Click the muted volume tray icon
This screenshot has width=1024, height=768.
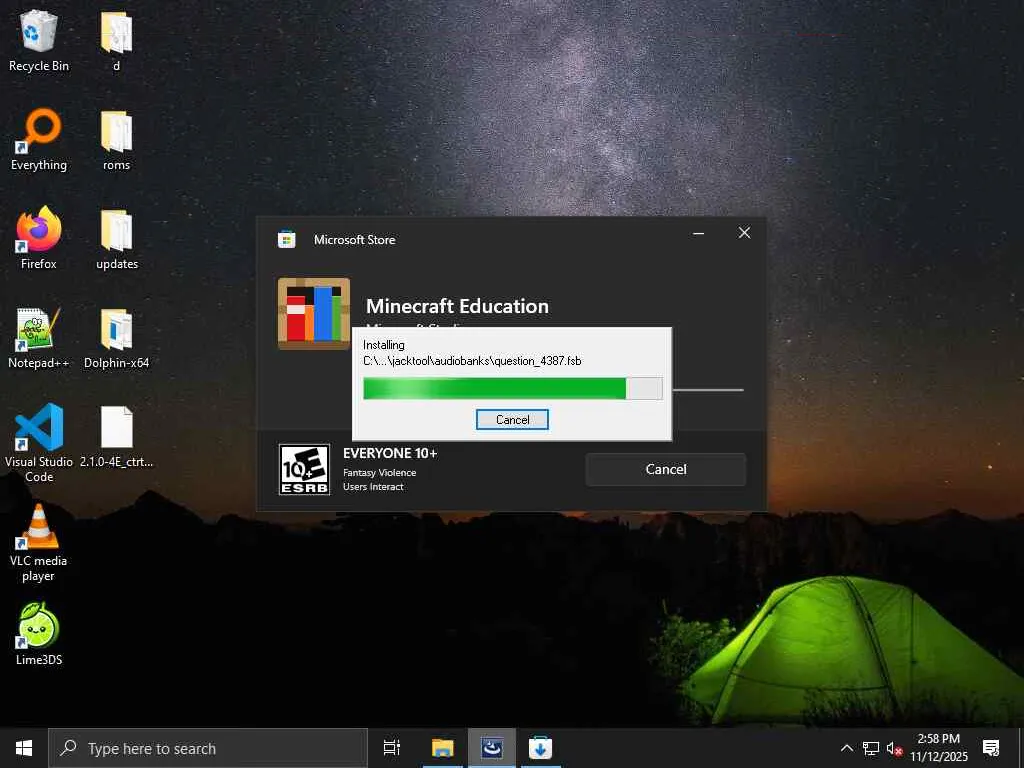tap(894, 748)
